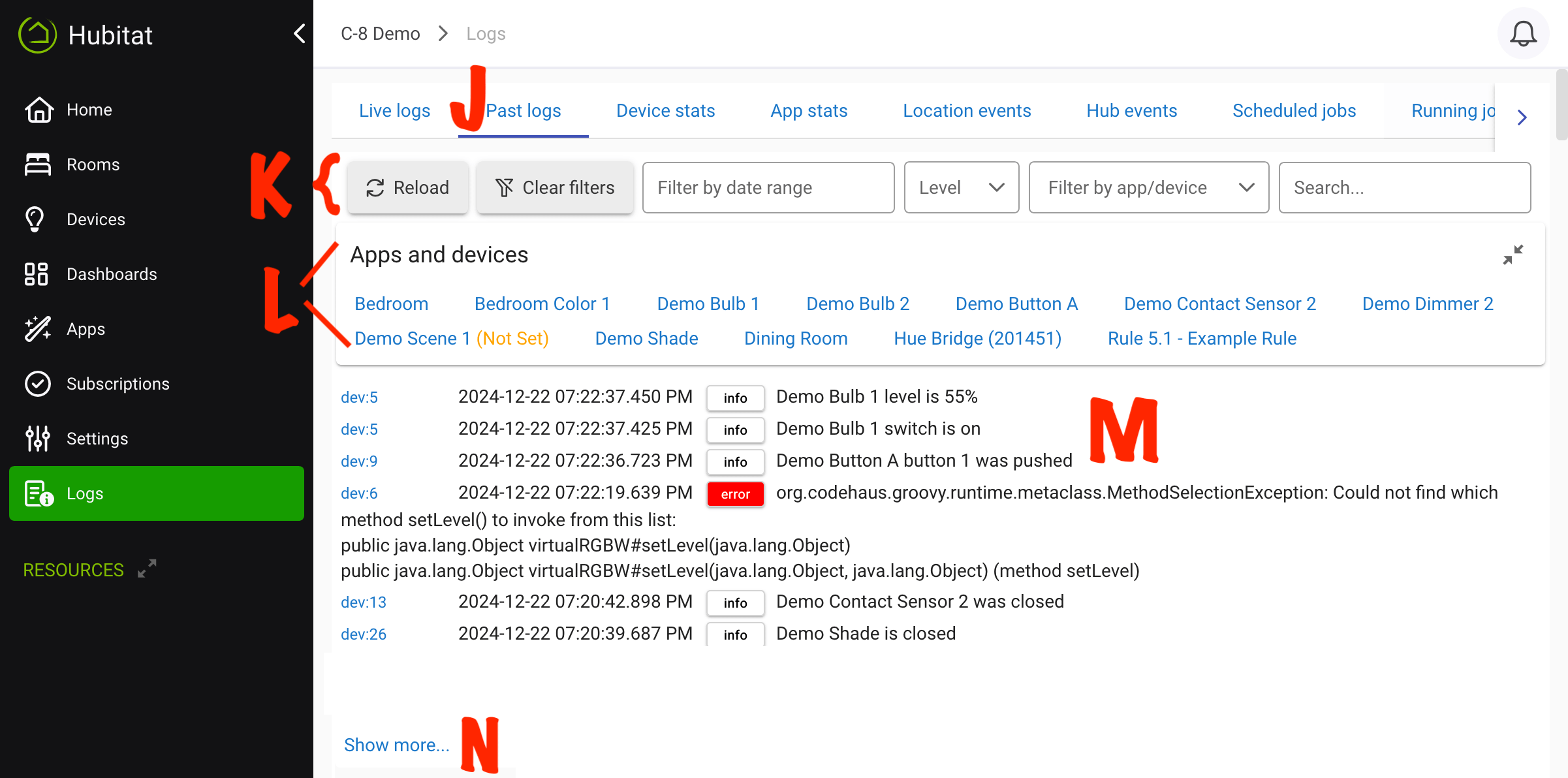The height and width of the screenshot is (778, 1568).
Task: Open the Scheduled jobs tab
Action: [x=1294, y=111]
